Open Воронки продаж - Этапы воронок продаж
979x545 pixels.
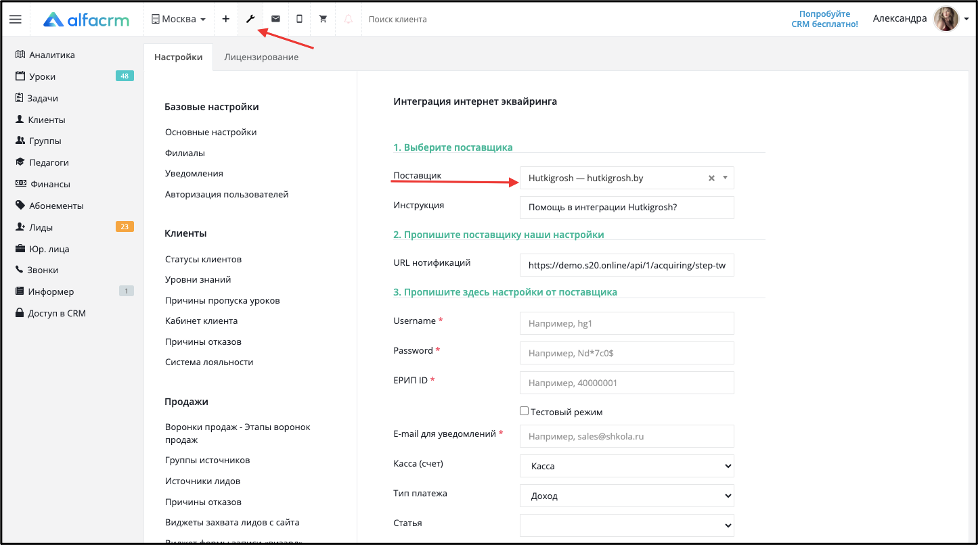[238, 433]
